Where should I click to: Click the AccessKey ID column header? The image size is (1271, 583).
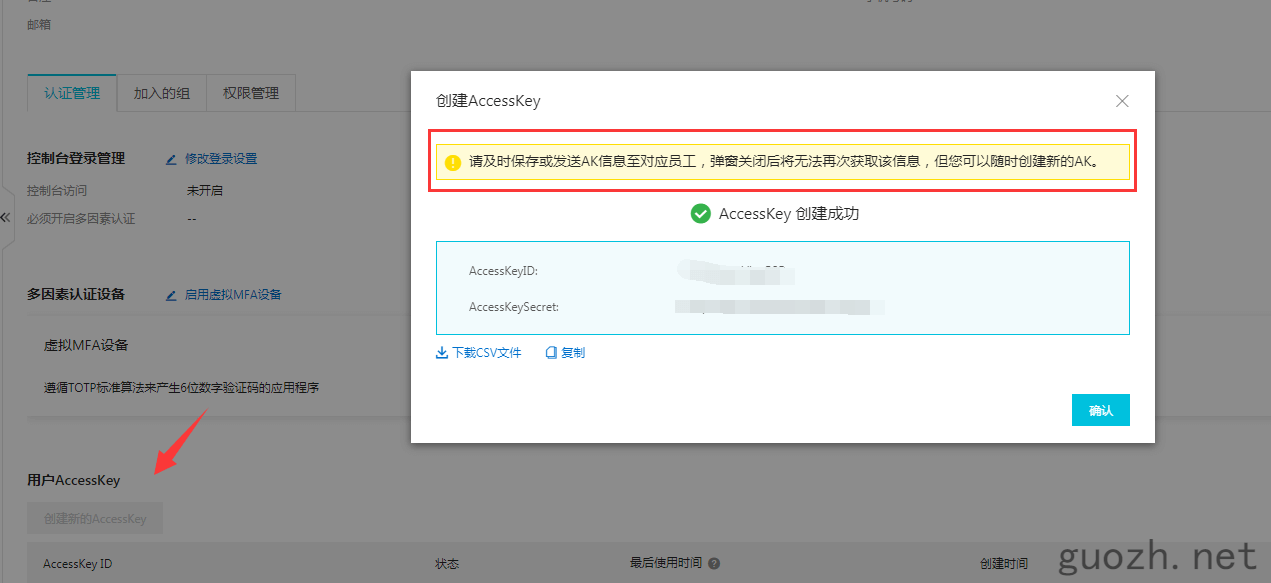point(78,564)
